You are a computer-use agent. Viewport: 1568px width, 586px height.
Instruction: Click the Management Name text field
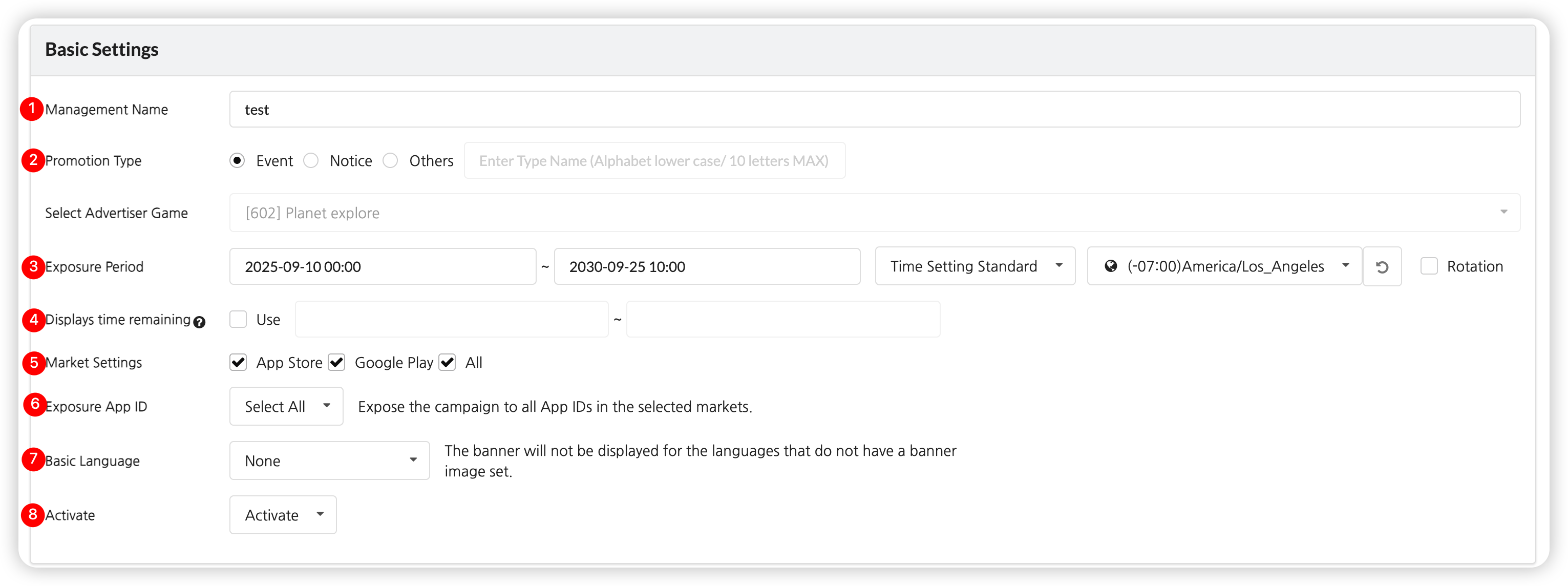(874, 110)
